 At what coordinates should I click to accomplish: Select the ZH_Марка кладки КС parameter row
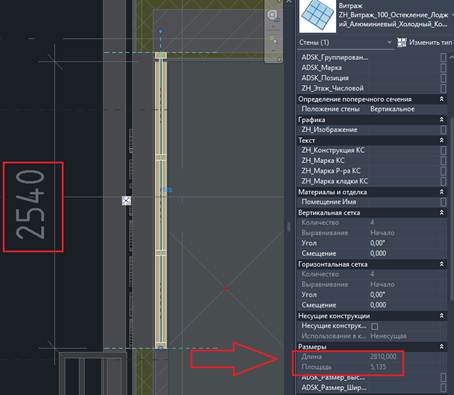point(372,181)
